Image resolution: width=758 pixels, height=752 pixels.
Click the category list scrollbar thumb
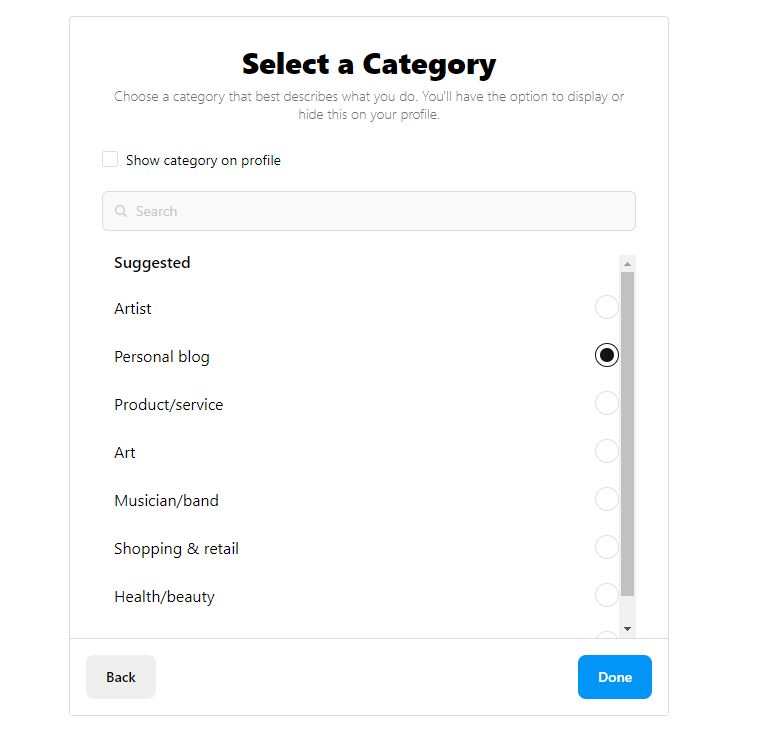coord(627,434)
